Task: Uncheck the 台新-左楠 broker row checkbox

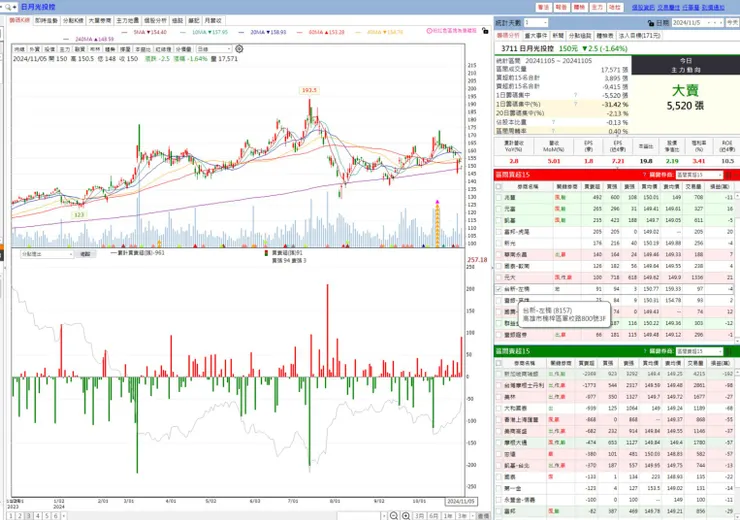Action: click(499, 289)
